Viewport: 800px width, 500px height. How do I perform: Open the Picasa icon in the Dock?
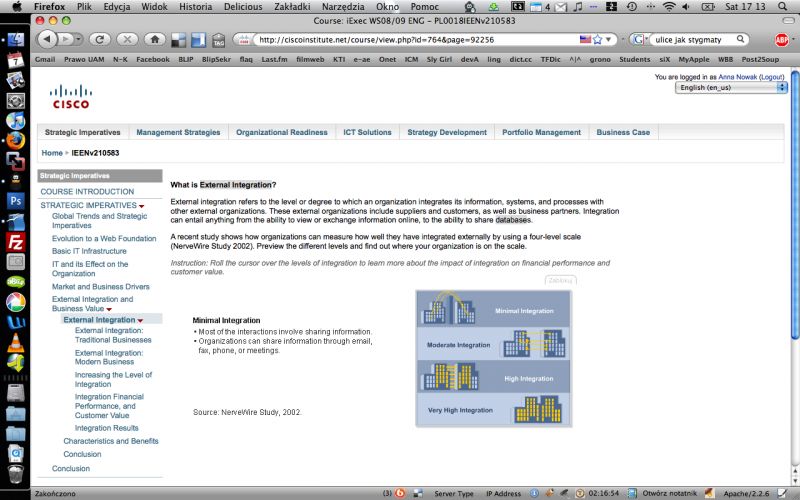15,302
